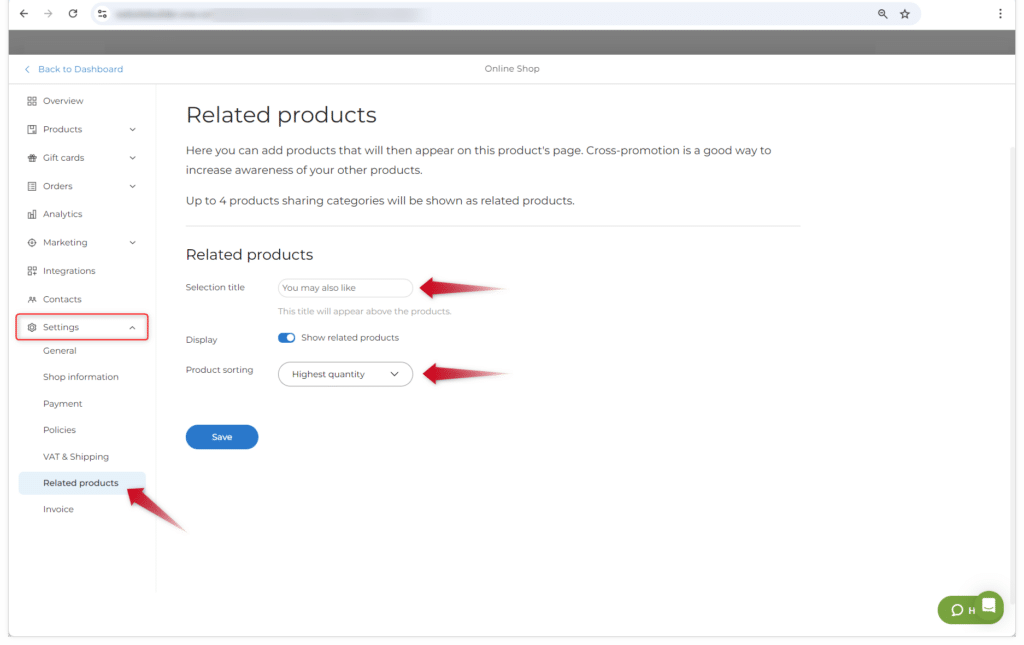Open VAT & Shipping settings
Viewport: 1024px width, 645px height.
point(76,457)
